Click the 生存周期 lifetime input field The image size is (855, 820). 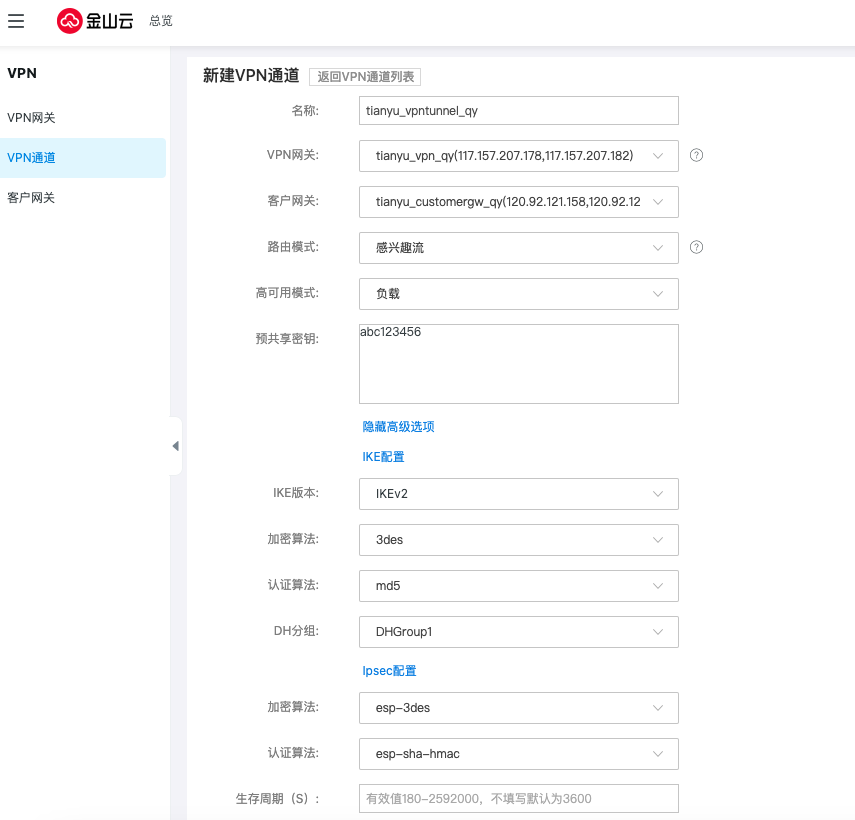(x=518, y=798)
